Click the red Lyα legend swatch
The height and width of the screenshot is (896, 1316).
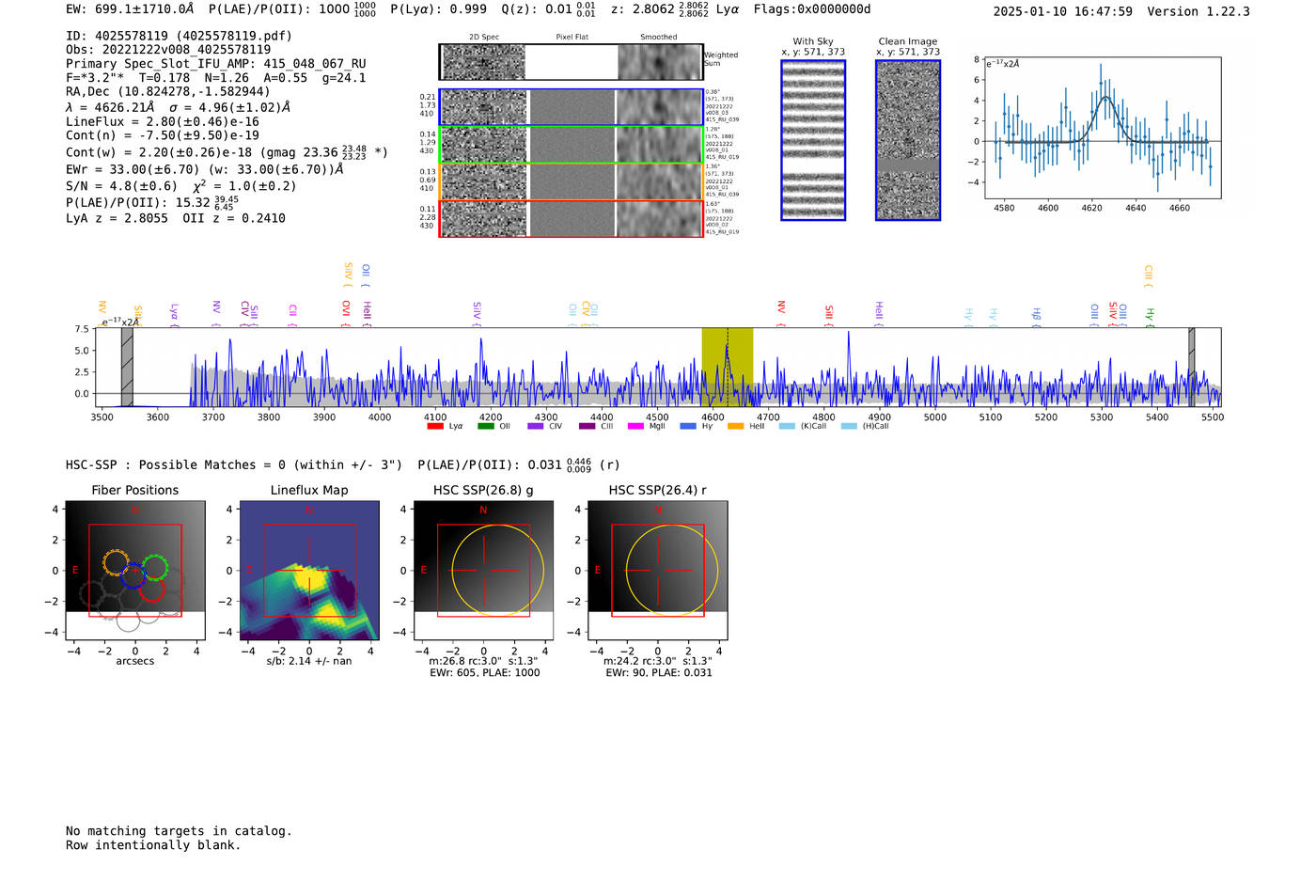[435, 427]
